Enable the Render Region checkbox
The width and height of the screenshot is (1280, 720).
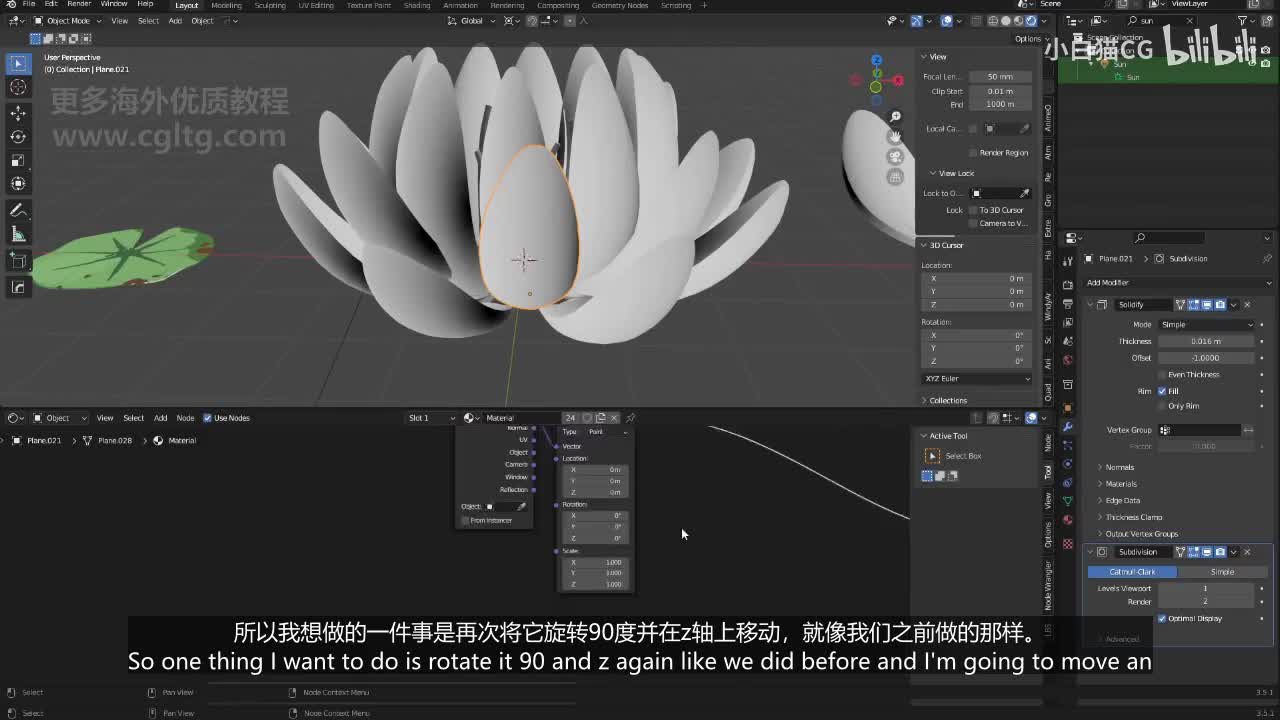pyautogui.click(x=973, y=153)
